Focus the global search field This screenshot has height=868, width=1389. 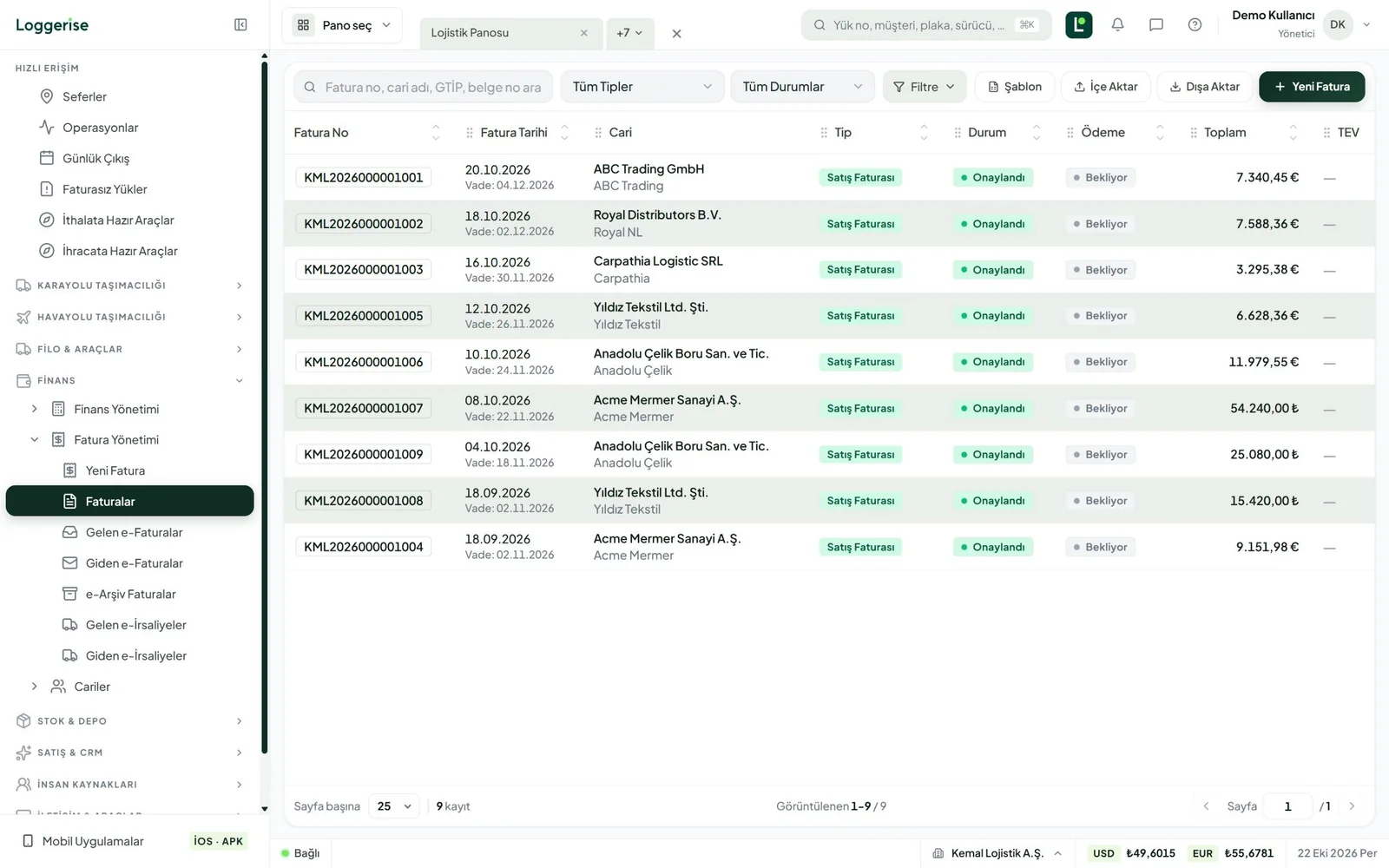pyautogui.click(x=926, y=25)
